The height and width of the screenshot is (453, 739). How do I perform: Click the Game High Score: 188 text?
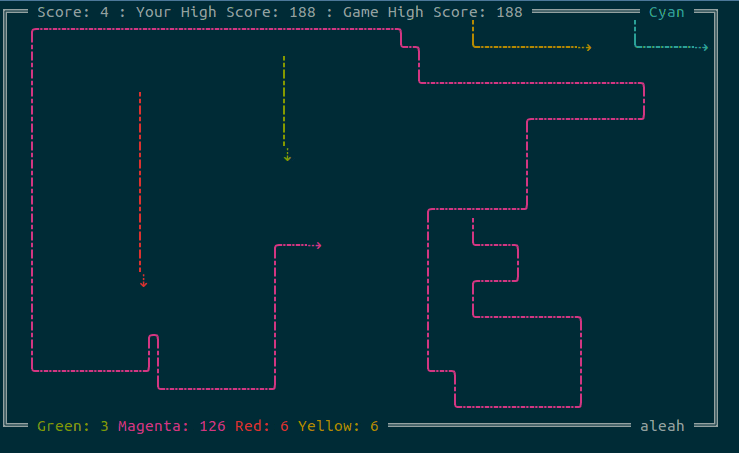pos(433,12)
